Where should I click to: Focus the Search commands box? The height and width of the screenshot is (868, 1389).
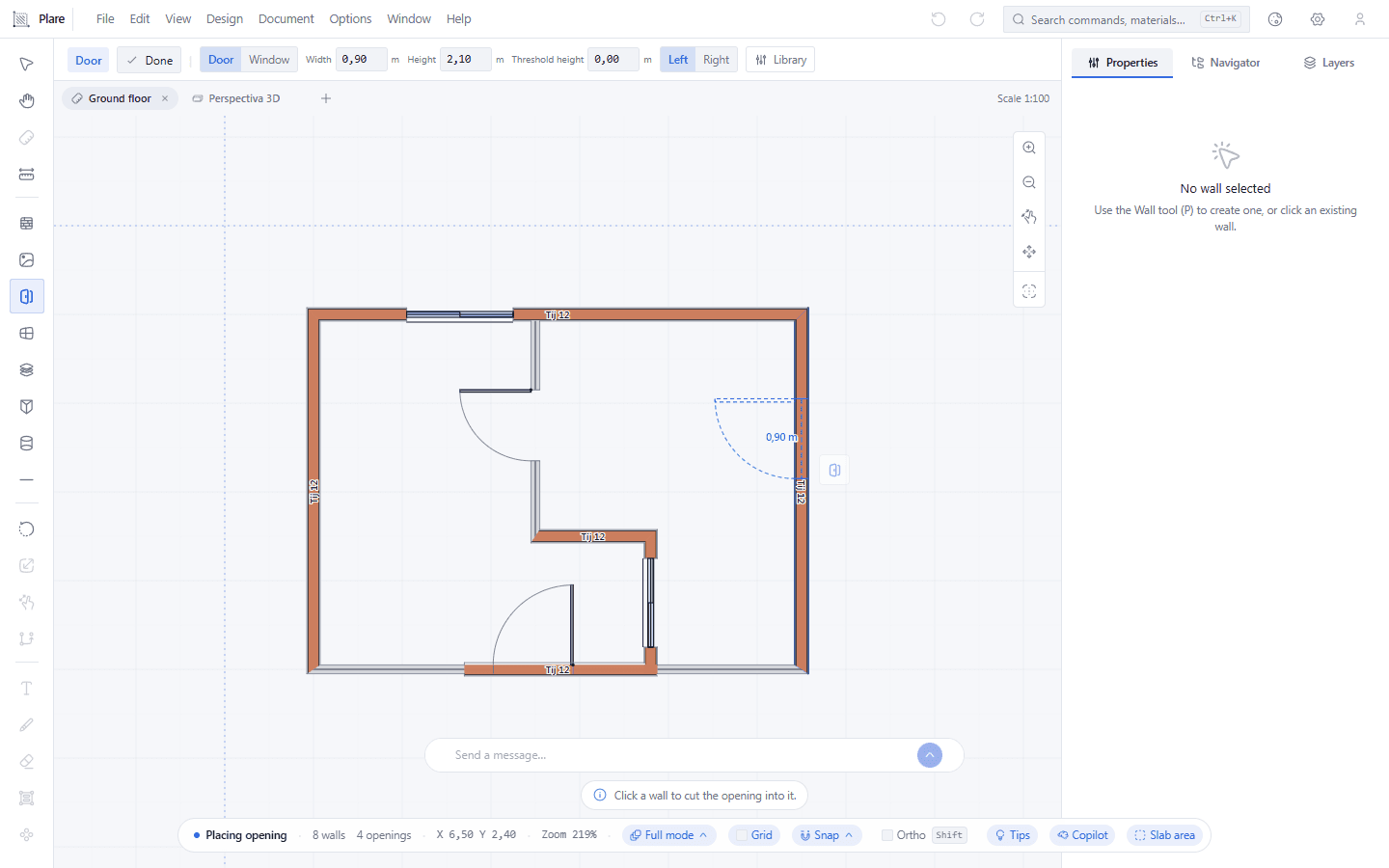point(1127,19)
